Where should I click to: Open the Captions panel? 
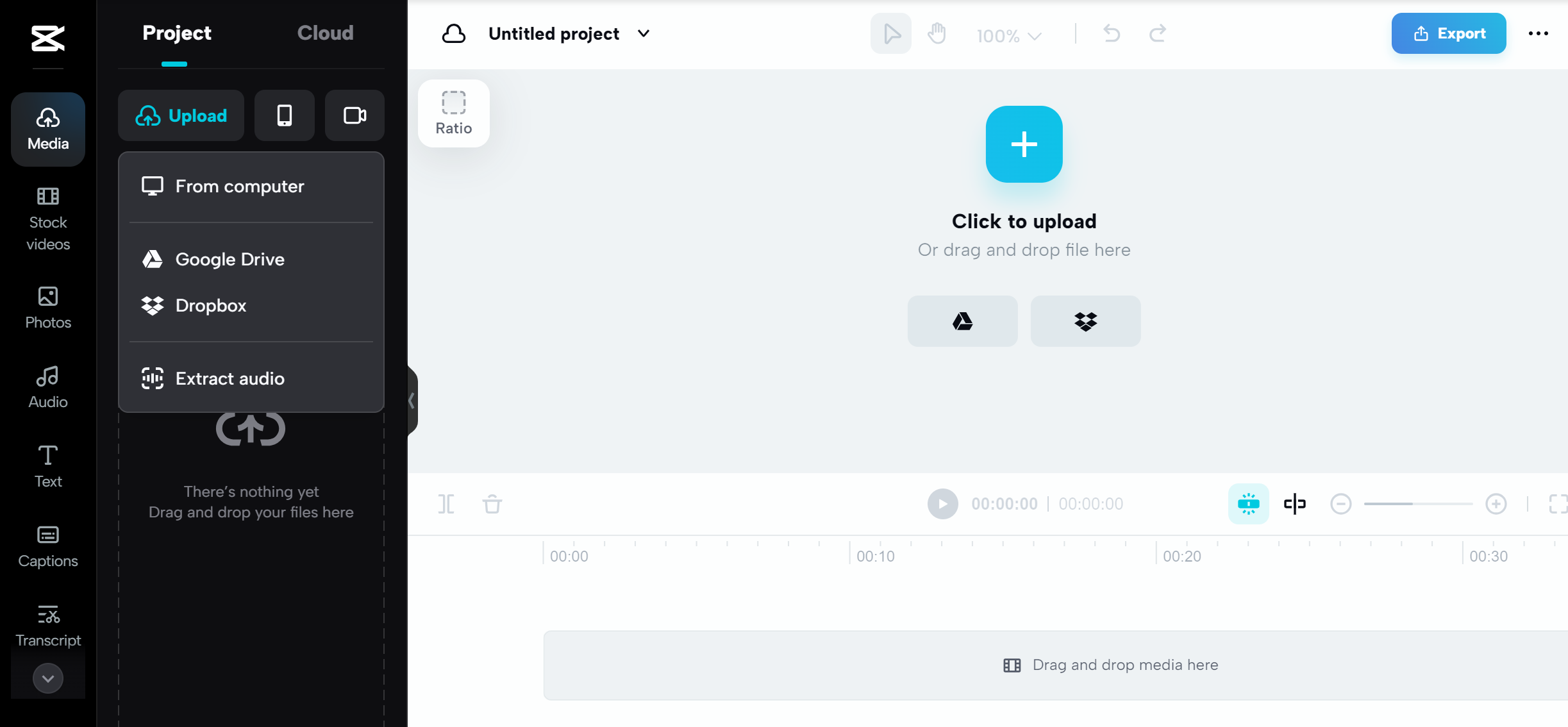pyautogui.click(x=47, y=545)
